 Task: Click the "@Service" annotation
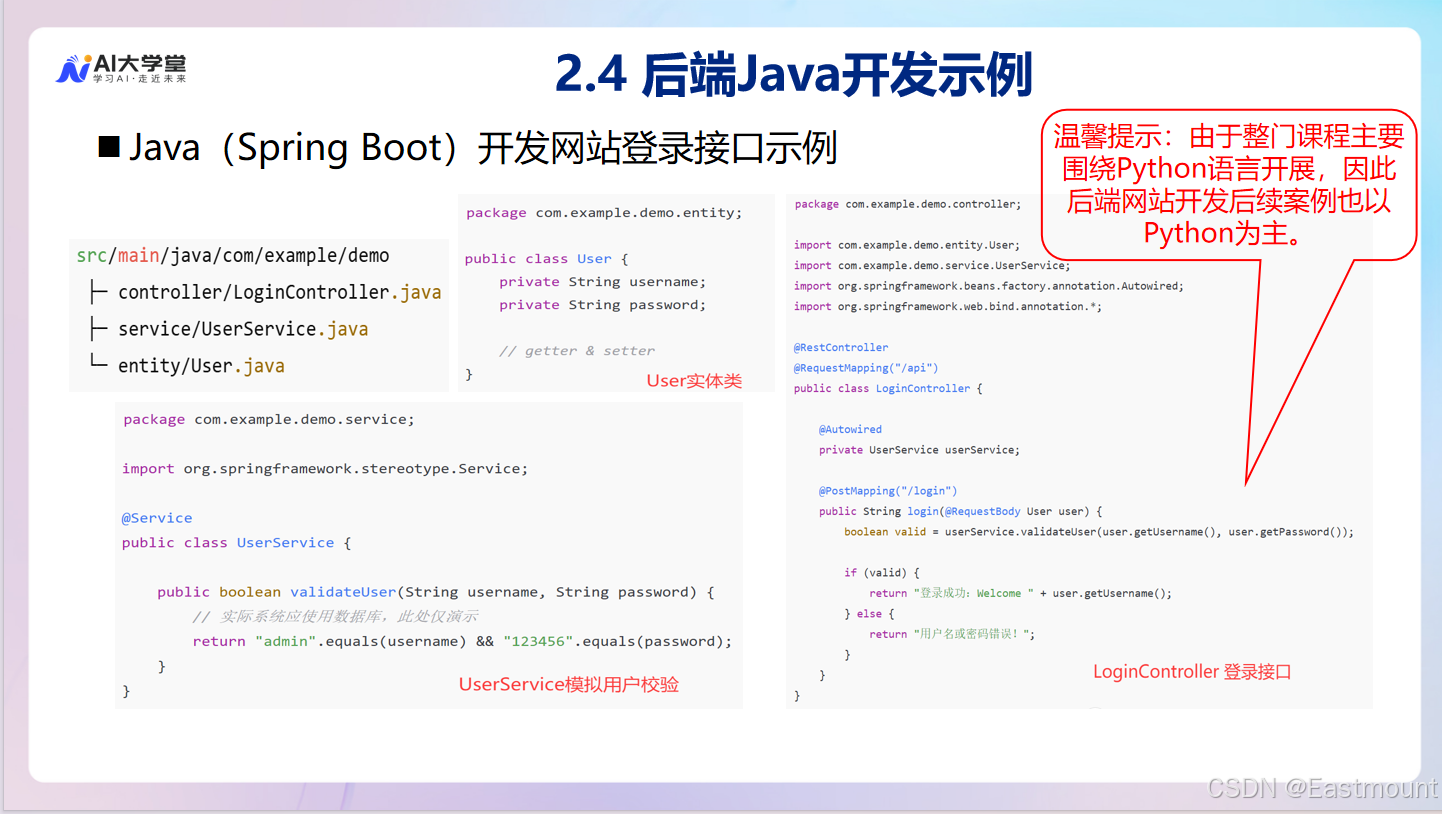point(157,518)
